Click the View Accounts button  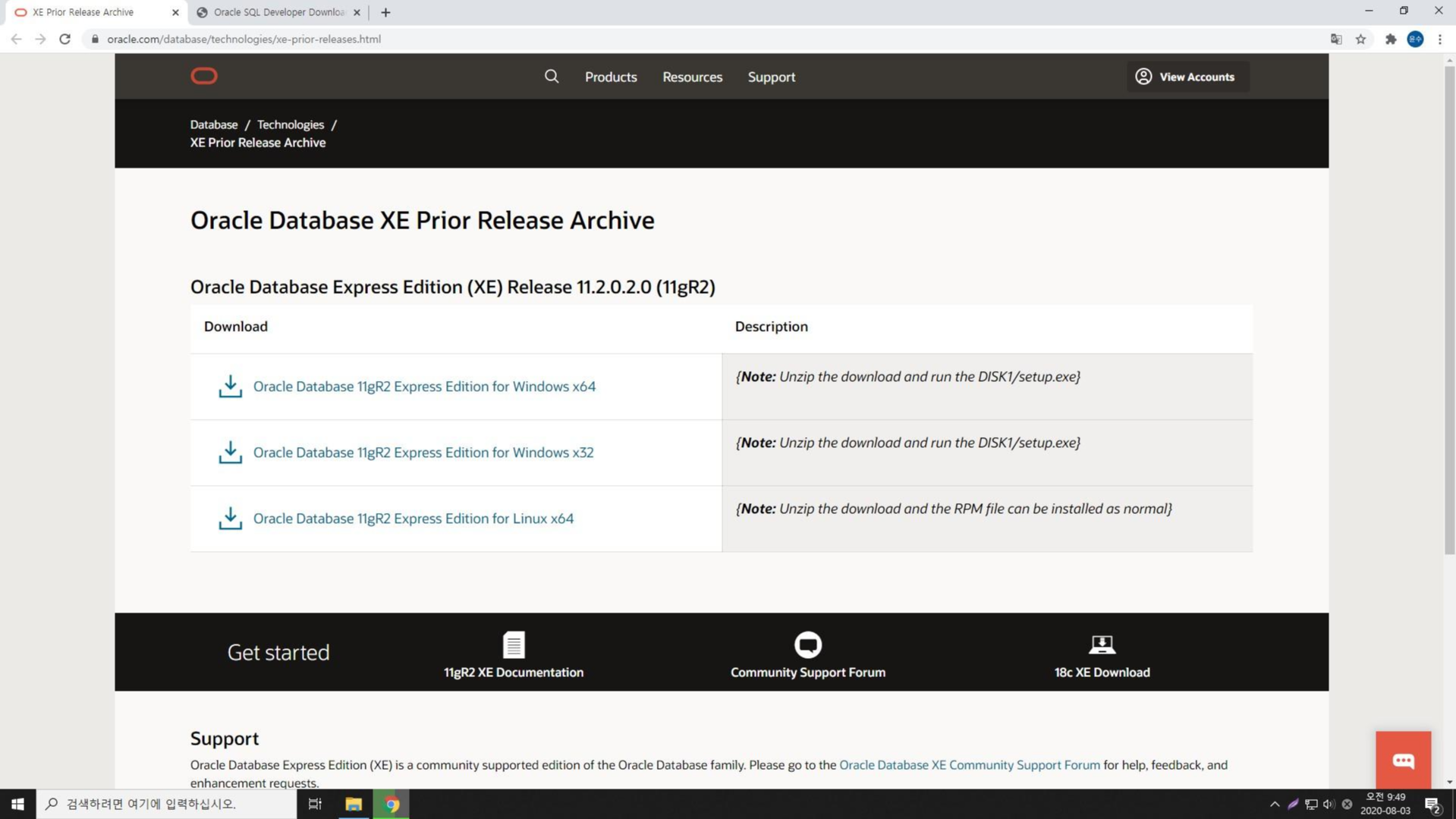1187,77
